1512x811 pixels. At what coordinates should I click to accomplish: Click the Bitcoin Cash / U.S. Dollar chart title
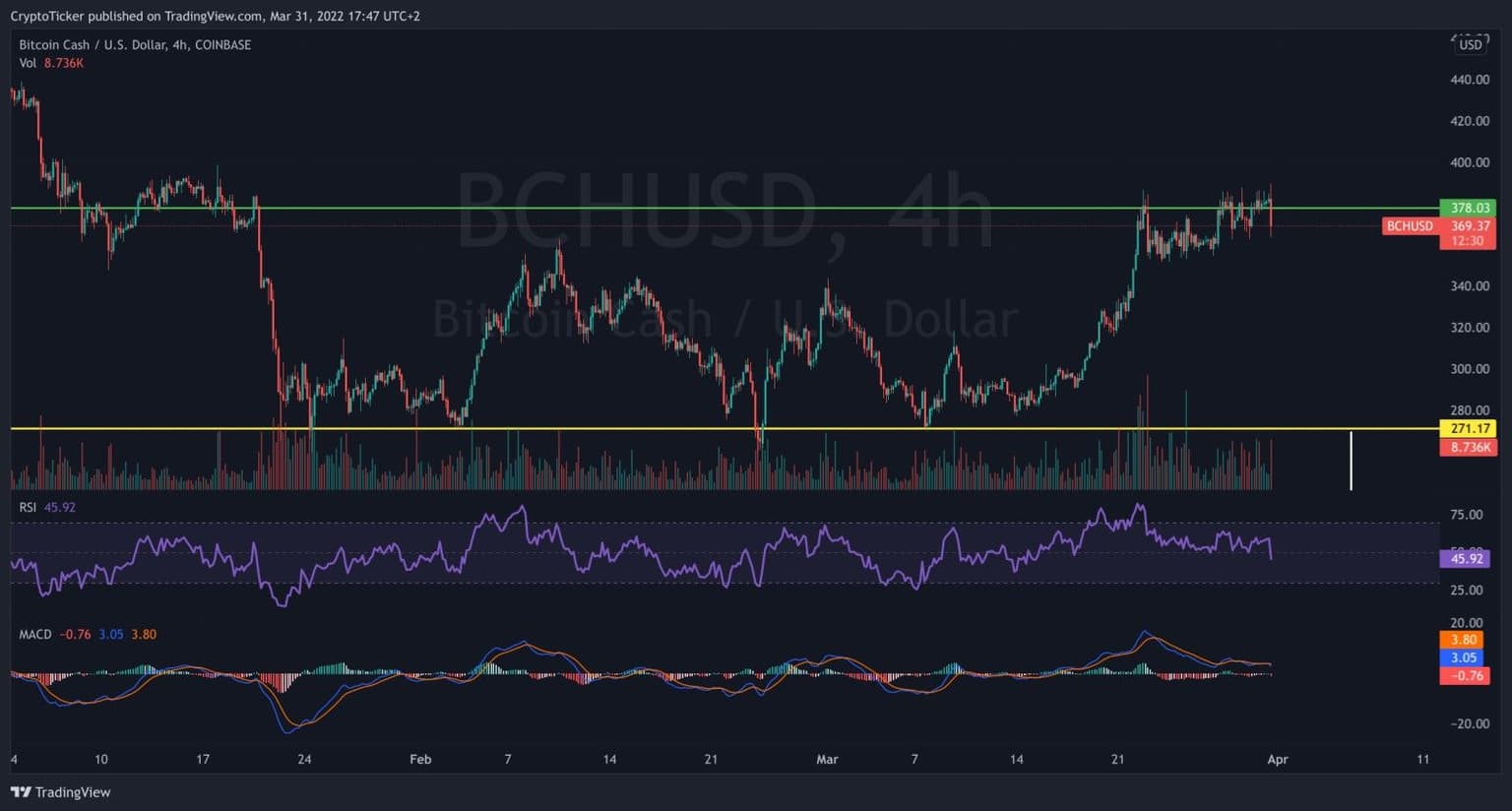coord(135,44)
